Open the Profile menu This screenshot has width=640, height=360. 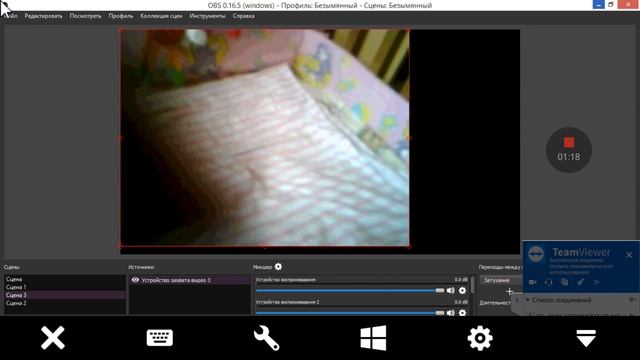coord(121,16)
